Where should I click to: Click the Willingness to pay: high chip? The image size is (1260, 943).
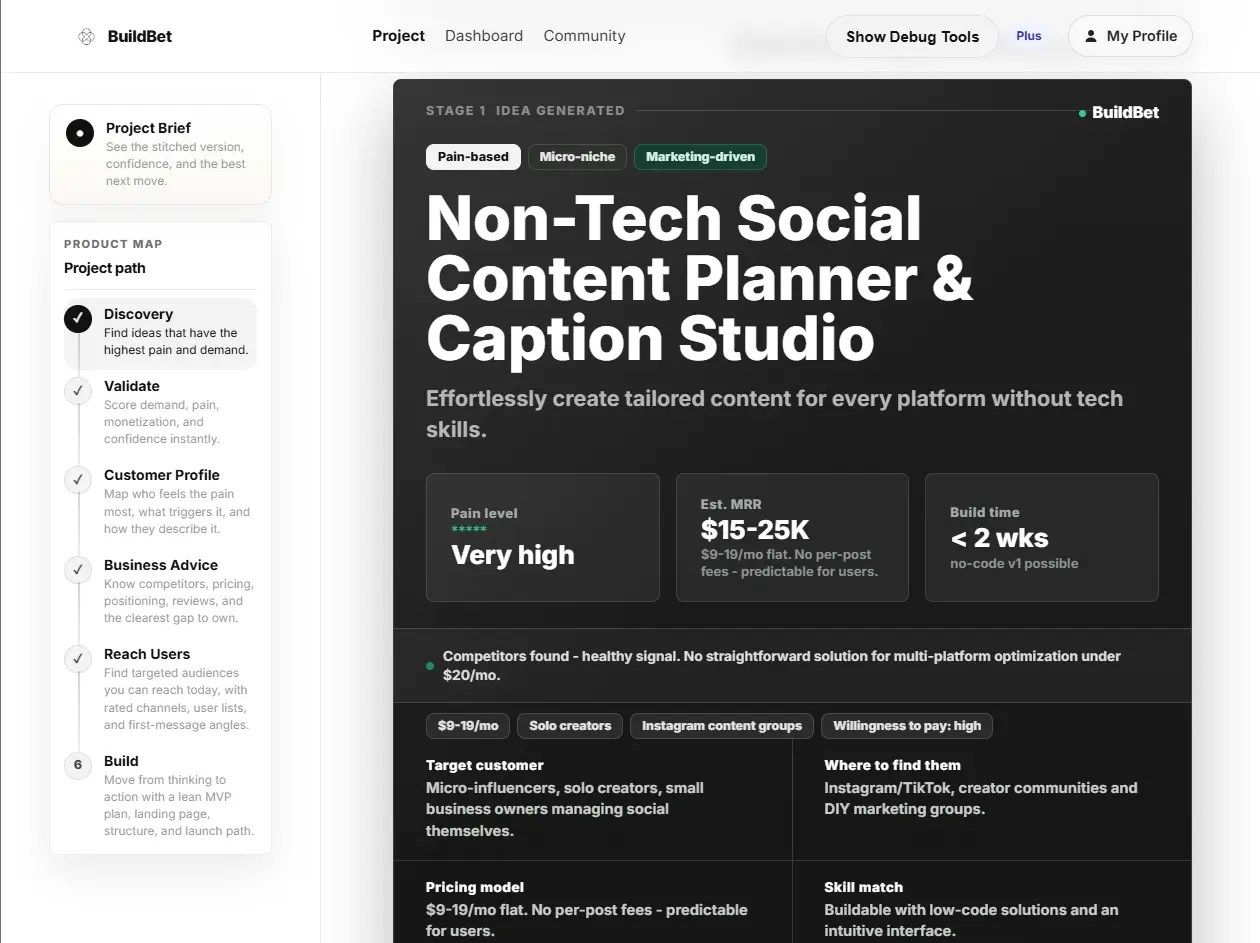point(907,726)
